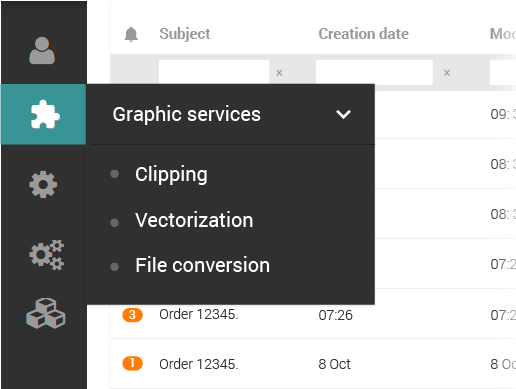516x389 pixels.
Task: Choose Clipping from the submenu
Action: (x=171, y=174)
